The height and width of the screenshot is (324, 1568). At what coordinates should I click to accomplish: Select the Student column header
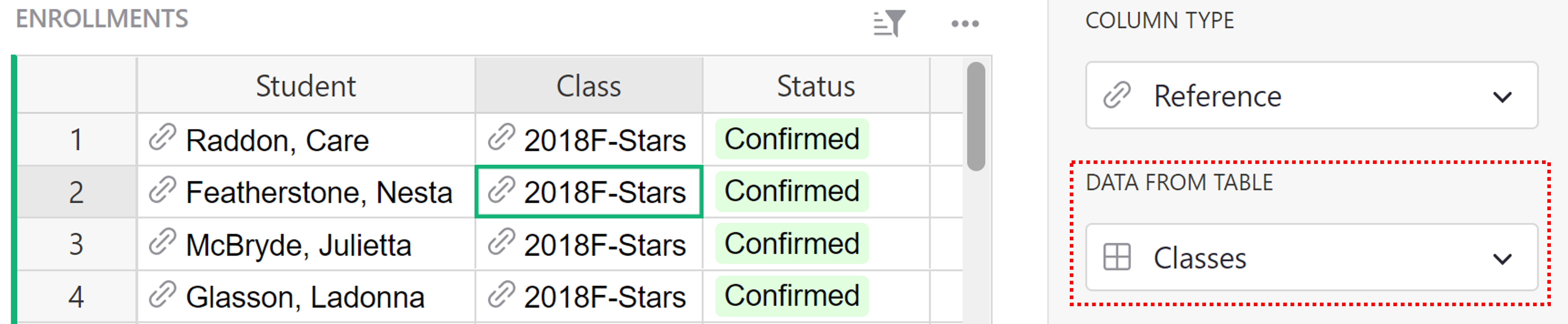coord(305,86)
